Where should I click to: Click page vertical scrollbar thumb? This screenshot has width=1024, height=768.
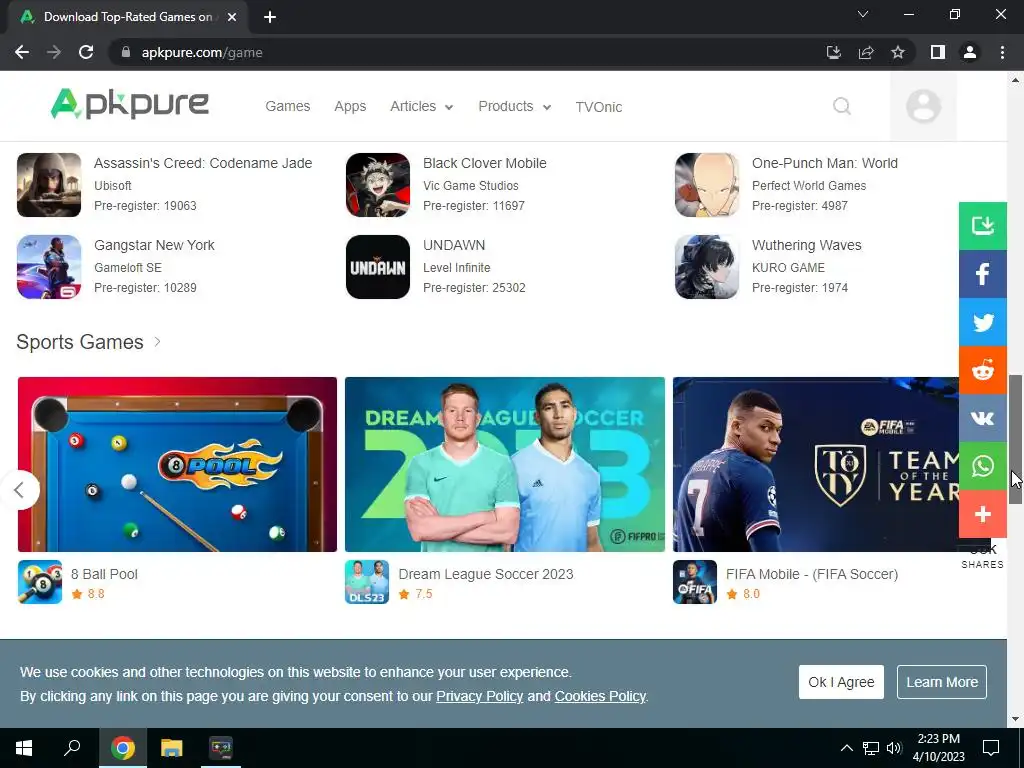point(1015,440)
